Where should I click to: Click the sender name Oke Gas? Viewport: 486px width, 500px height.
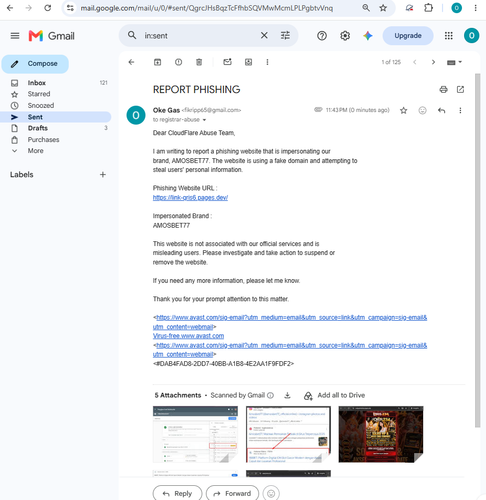tap(166, 110)
